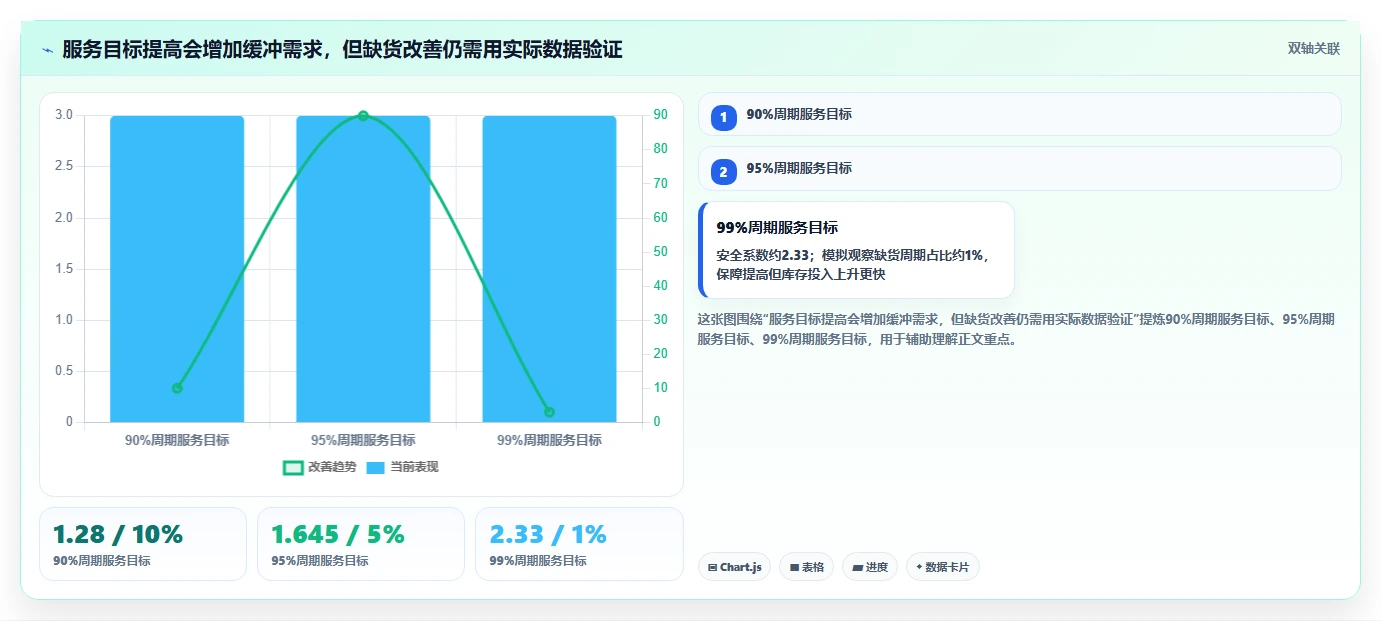
Task: Open the 2.33 / 1% stat card
Action: tap(579, 544)
